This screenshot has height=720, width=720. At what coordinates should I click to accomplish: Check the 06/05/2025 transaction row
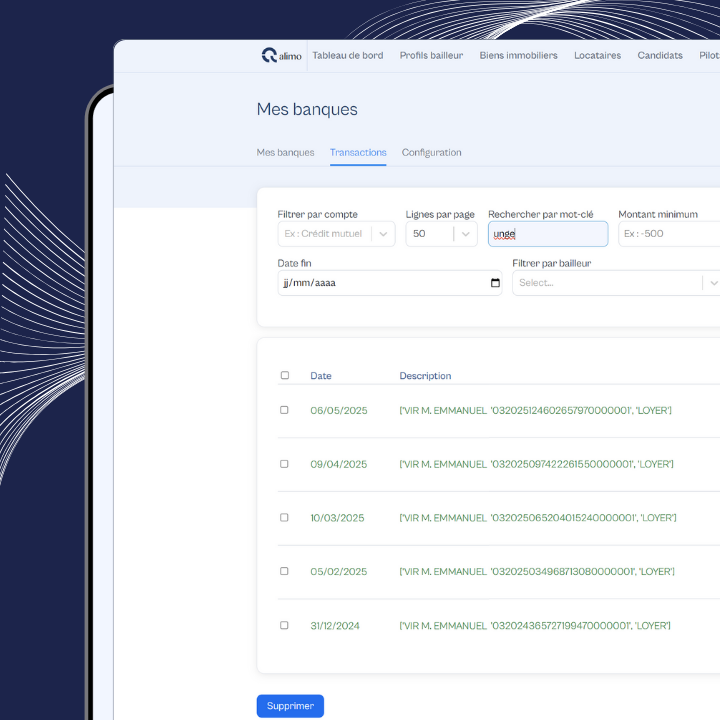(284, 410)
